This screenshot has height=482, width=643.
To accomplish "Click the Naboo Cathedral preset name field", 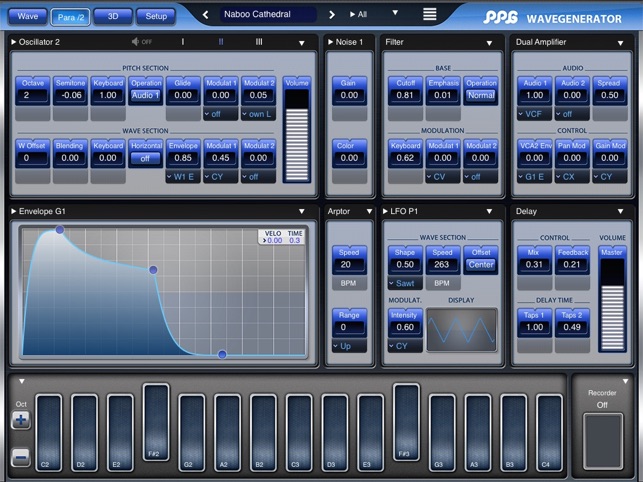I will (269, 14).
